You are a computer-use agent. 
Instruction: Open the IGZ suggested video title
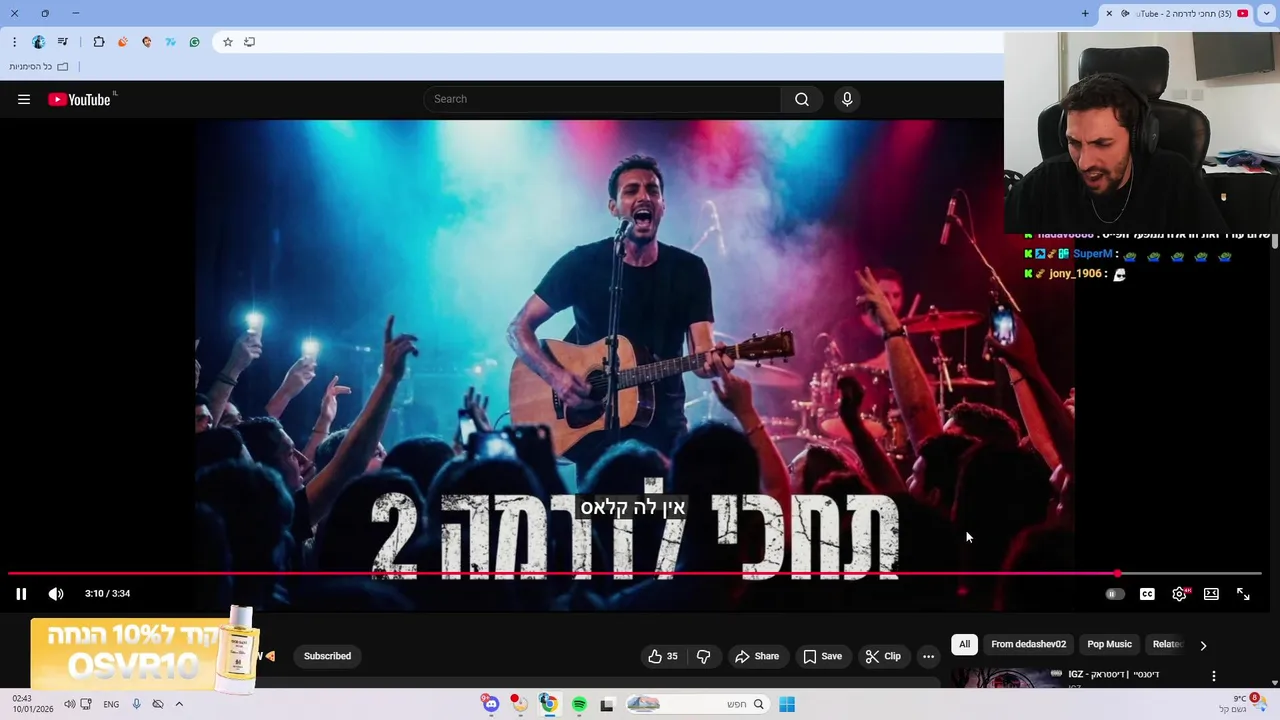[1113, 674]
